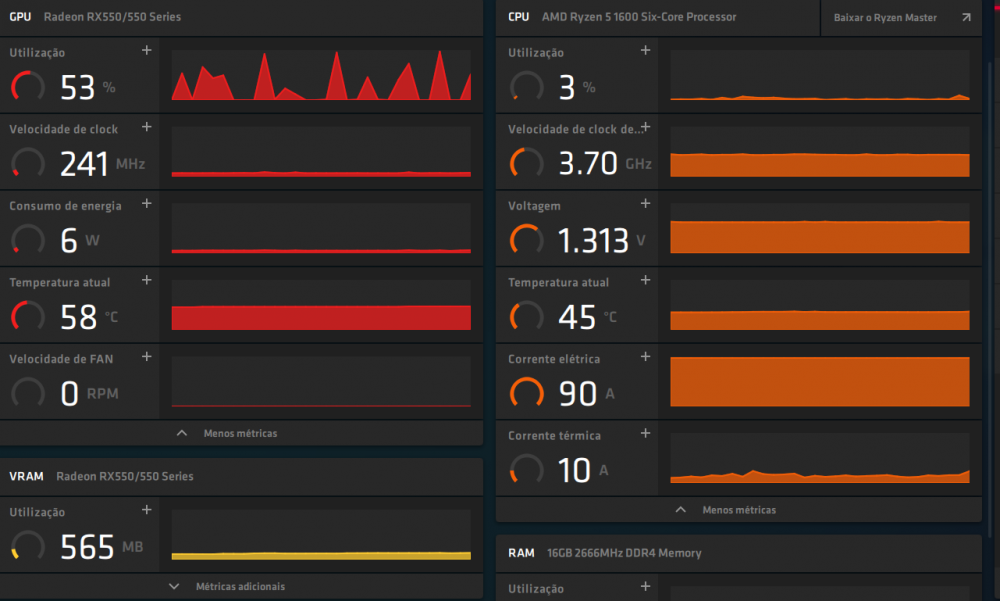Click plus icon beside CPU Utilização

pos(645,50)
